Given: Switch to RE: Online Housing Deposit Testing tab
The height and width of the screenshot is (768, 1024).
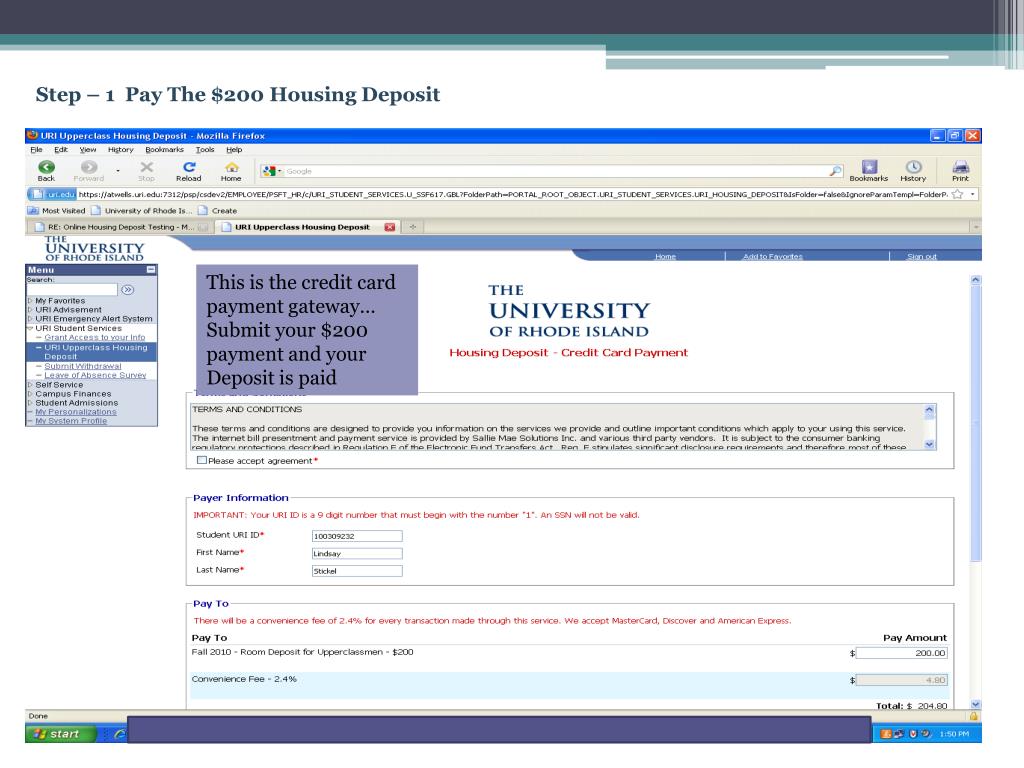Looking at the screenshot, I should pos(120,227).
